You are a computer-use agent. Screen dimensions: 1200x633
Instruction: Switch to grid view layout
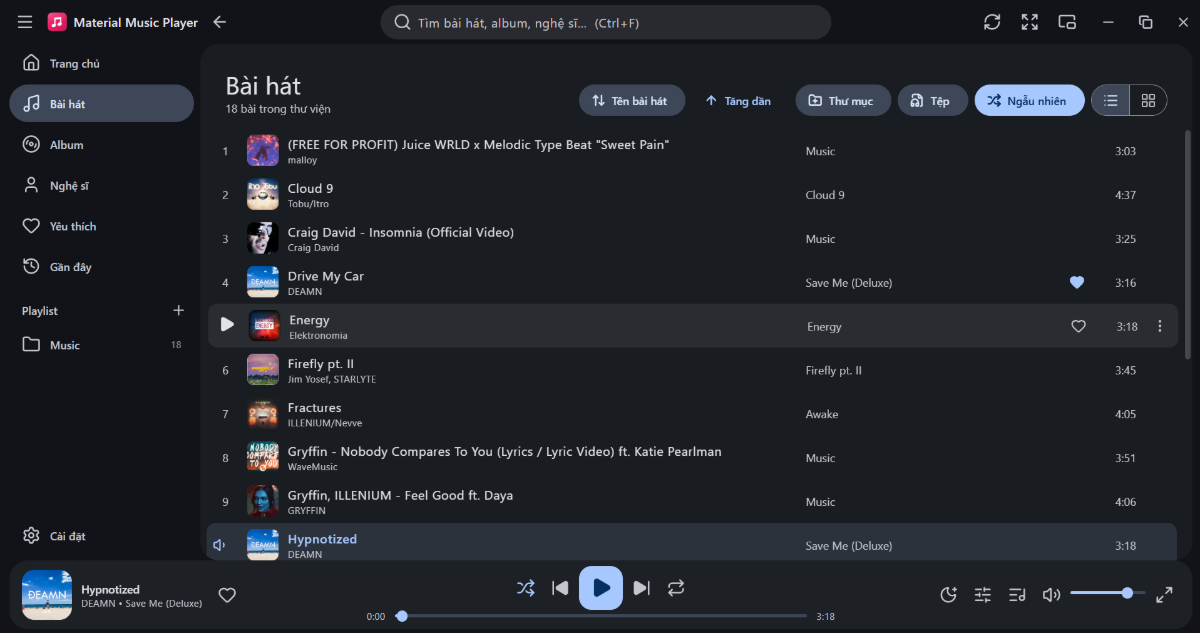[1148, 101]
